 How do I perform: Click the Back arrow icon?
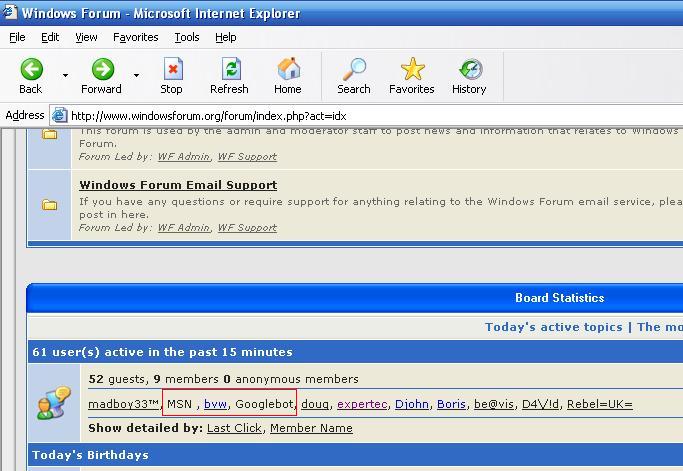point(31,69)
